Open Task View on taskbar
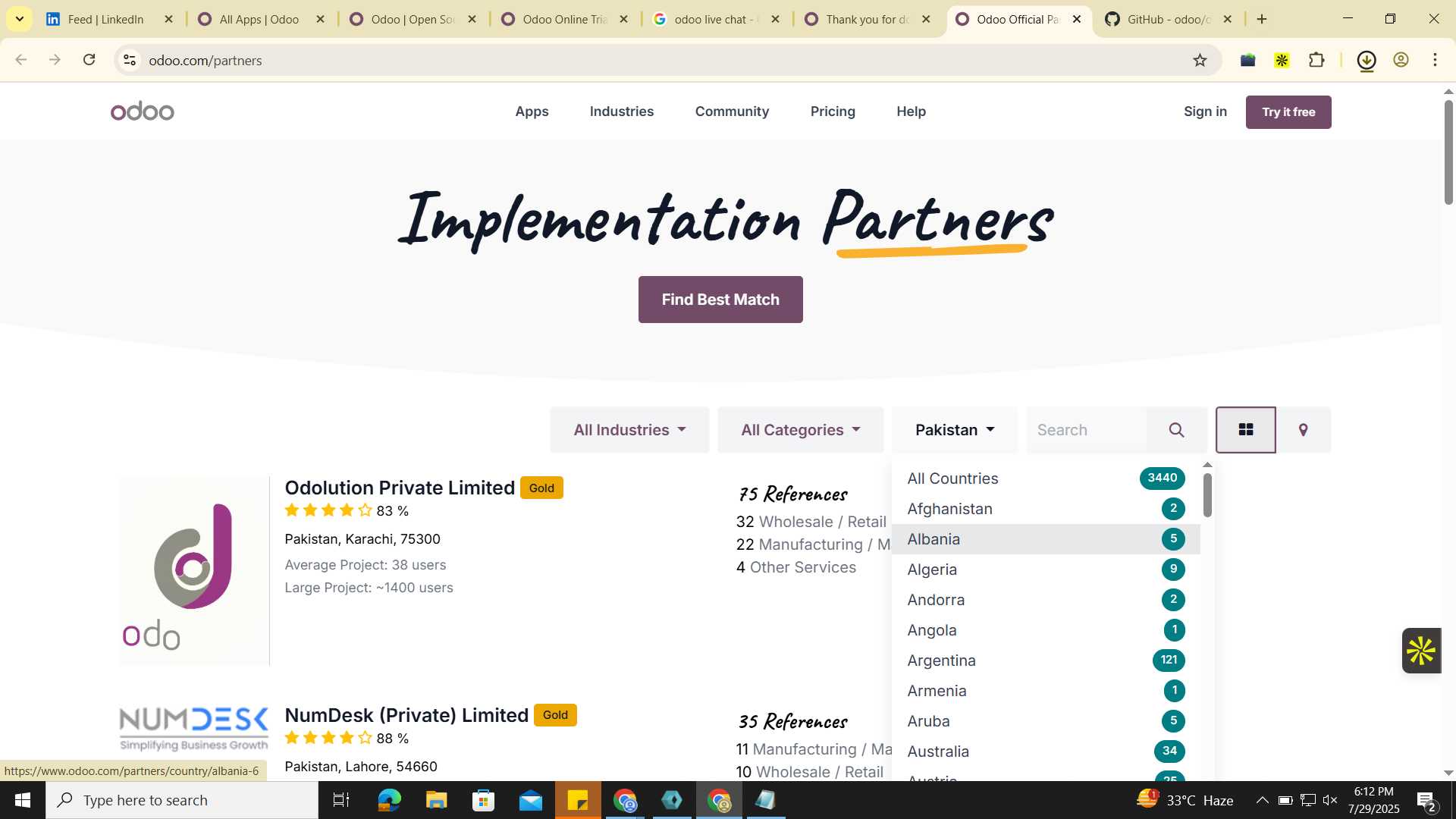The height and width of the screenshot is (819, 1456). click(x=341, y=800)
